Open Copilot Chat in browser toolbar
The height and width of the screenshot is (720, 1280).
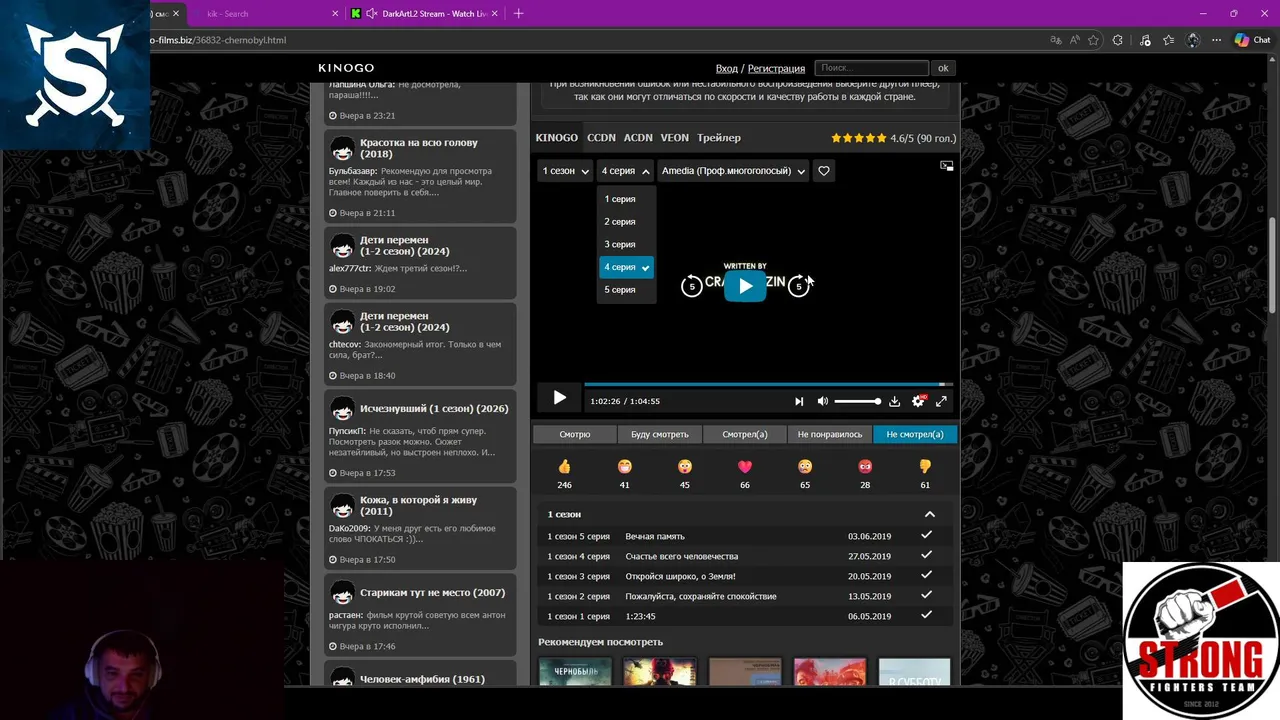click(1252, 40)
